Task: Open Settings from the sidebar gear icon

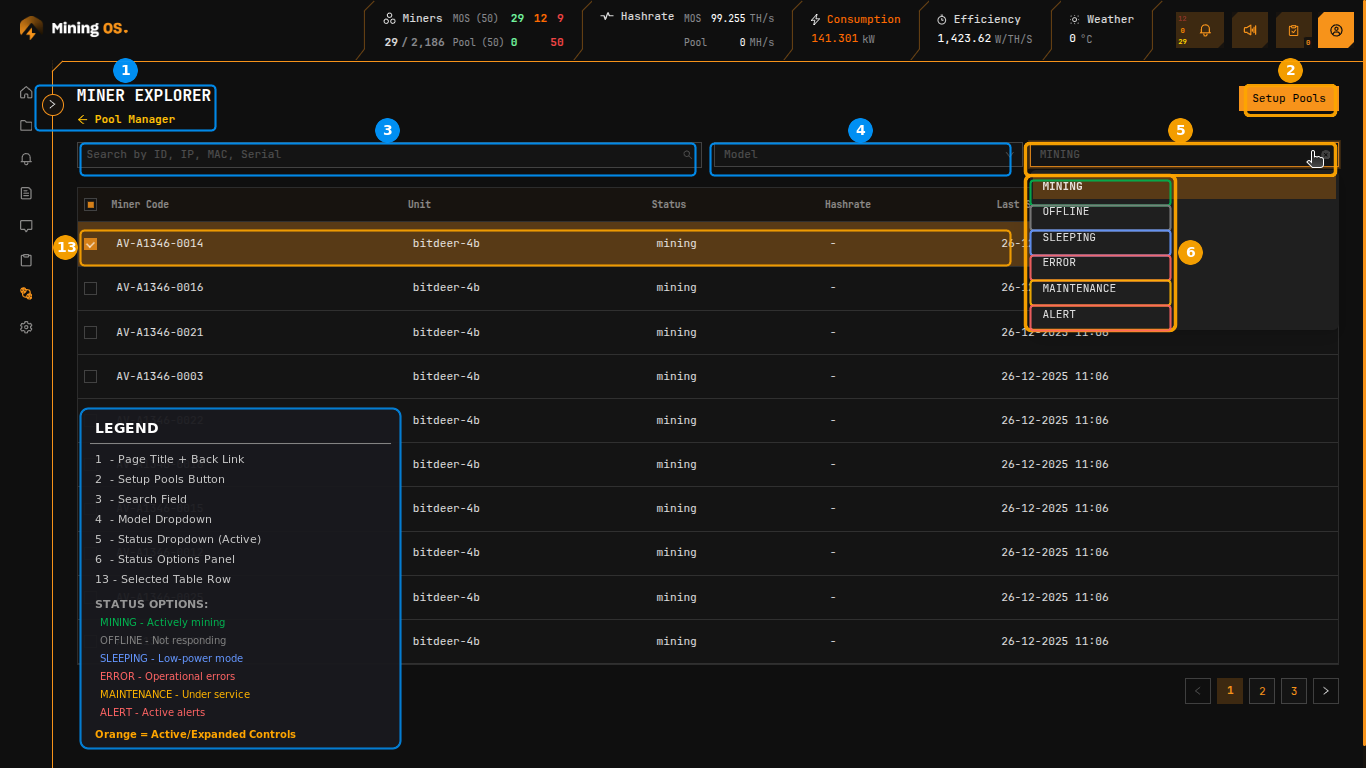Action: click(25, 327)
